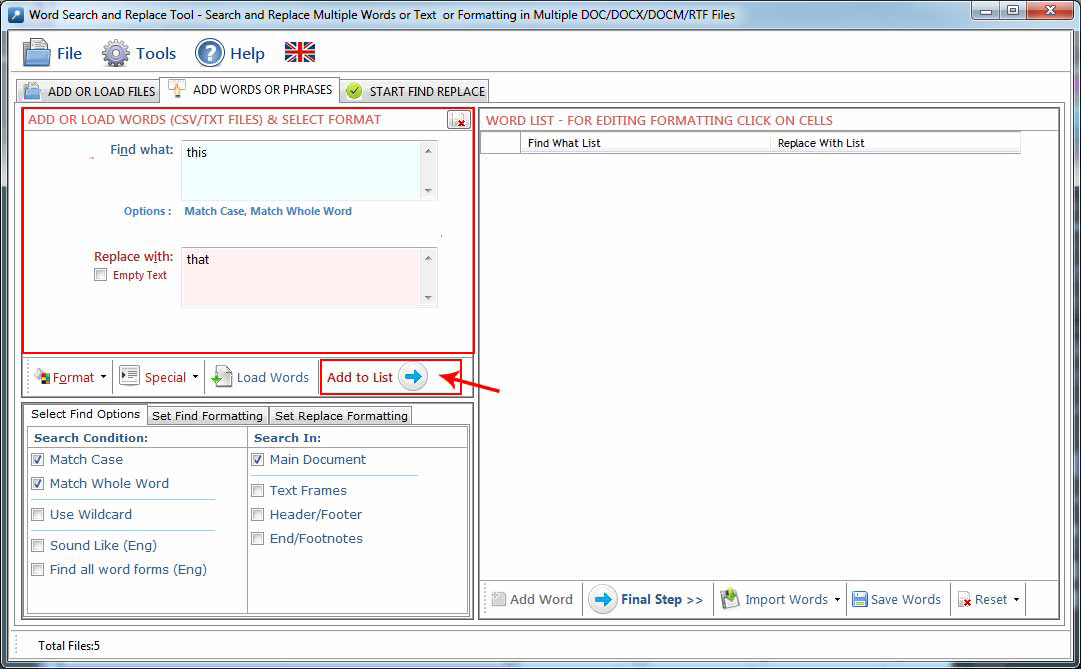
Task: Expand the Reset dropdown arrow
Action: pyautogui.click(x=1016, y=599)
